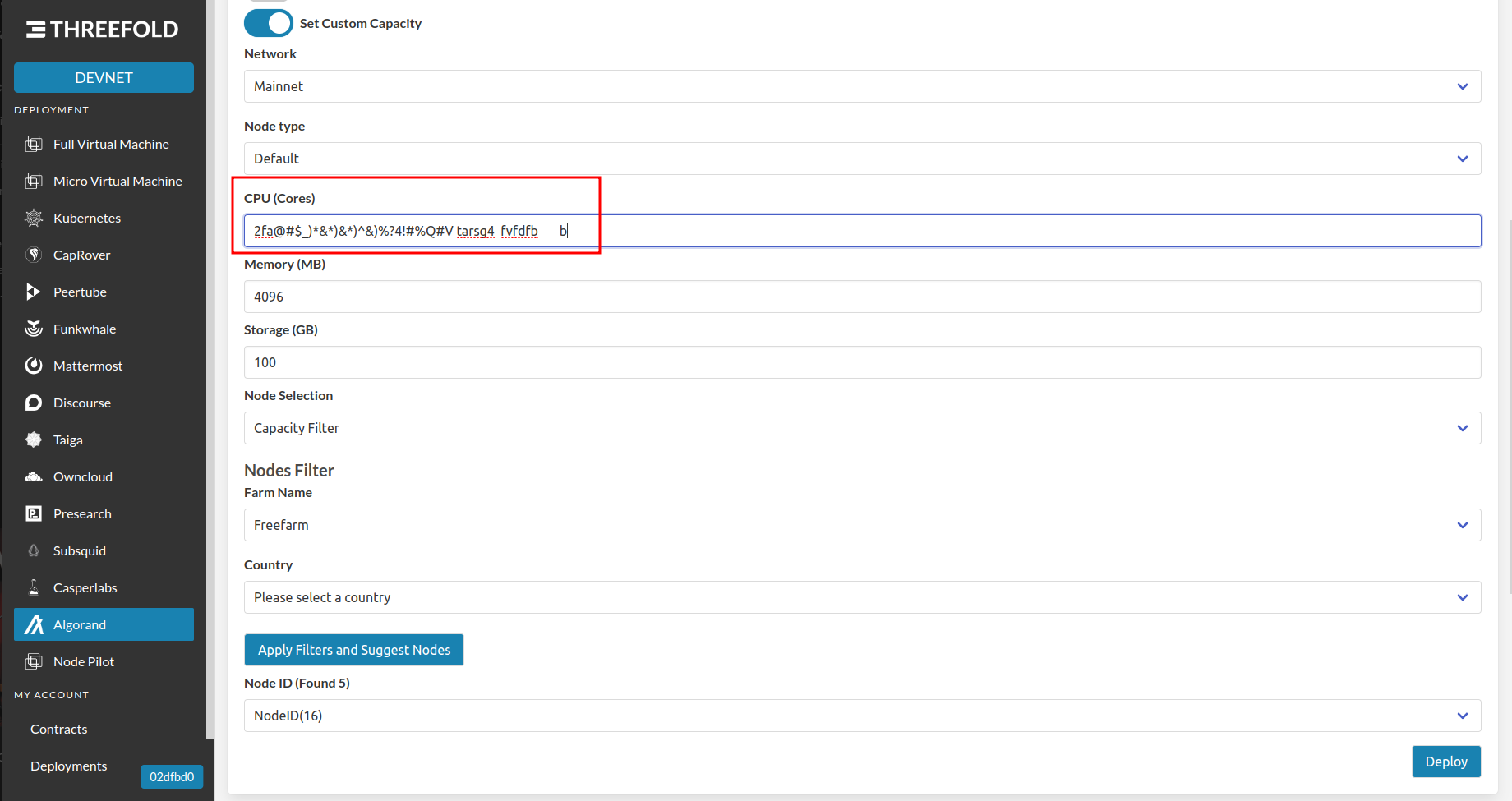Click the CapRover sidebar icon
This screenshot has width=1512, height=801.
pos(34,255)
